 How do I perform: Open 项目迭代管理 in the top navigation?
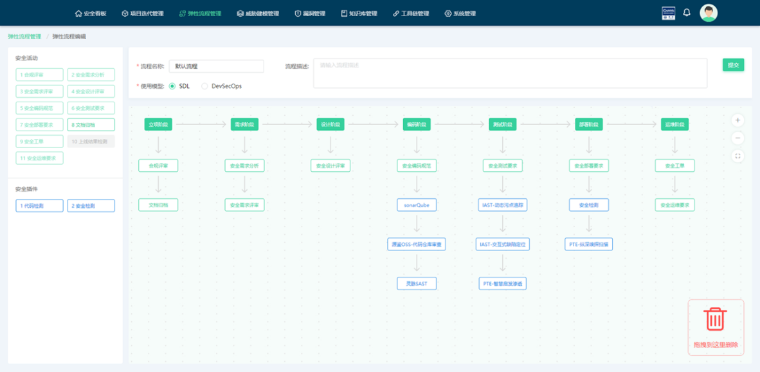pyautogui.click(x=142, y=14)
